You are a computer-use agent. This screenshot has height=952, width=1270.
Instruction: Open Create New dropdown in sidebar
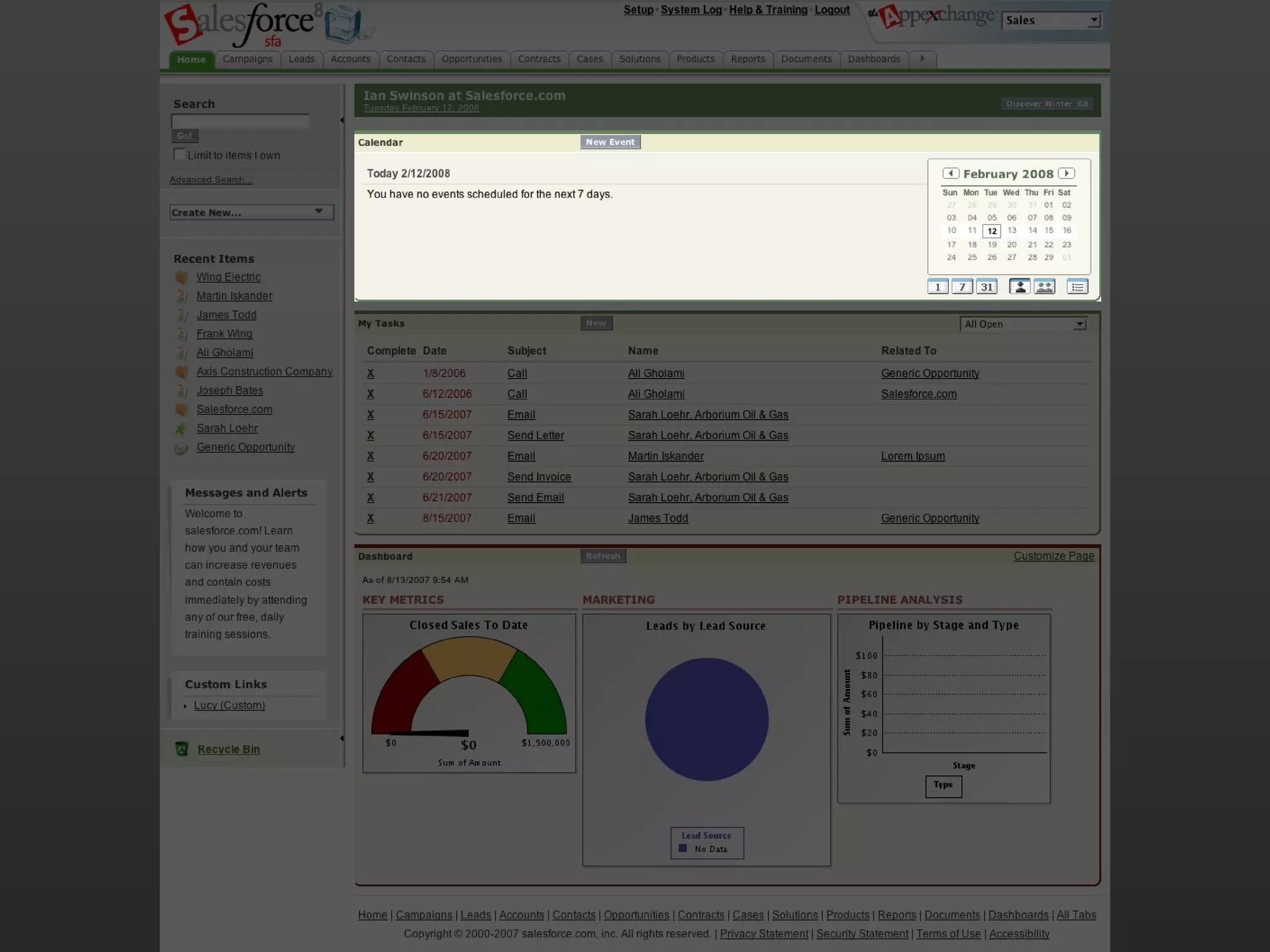[251, 213]
